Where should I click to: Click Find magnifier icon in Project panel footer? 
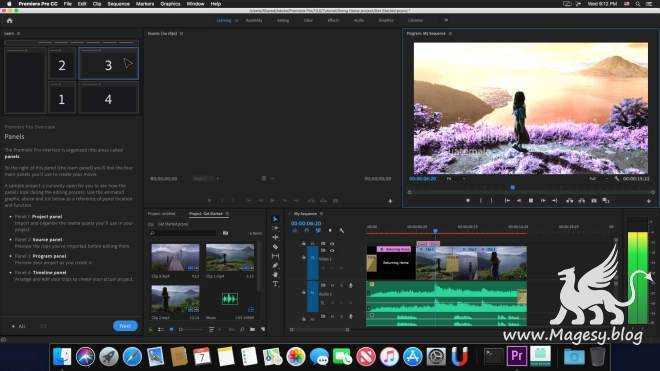242,329
